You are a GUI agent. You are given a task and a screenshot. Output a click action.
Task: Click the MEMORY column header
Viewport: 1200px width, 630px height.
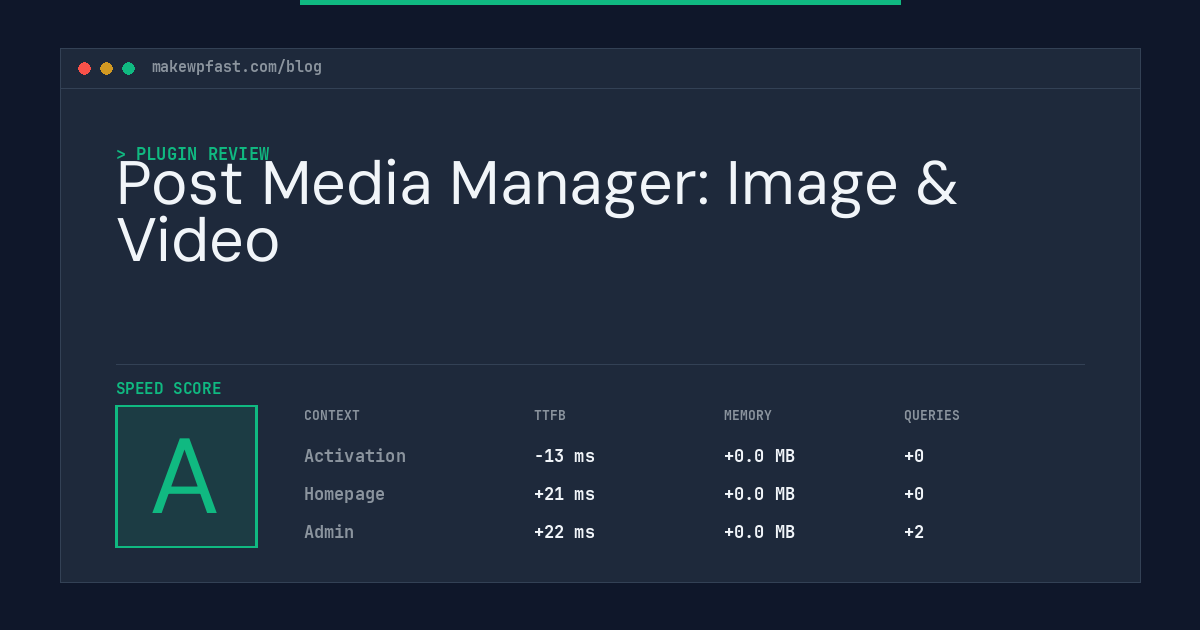748,415
